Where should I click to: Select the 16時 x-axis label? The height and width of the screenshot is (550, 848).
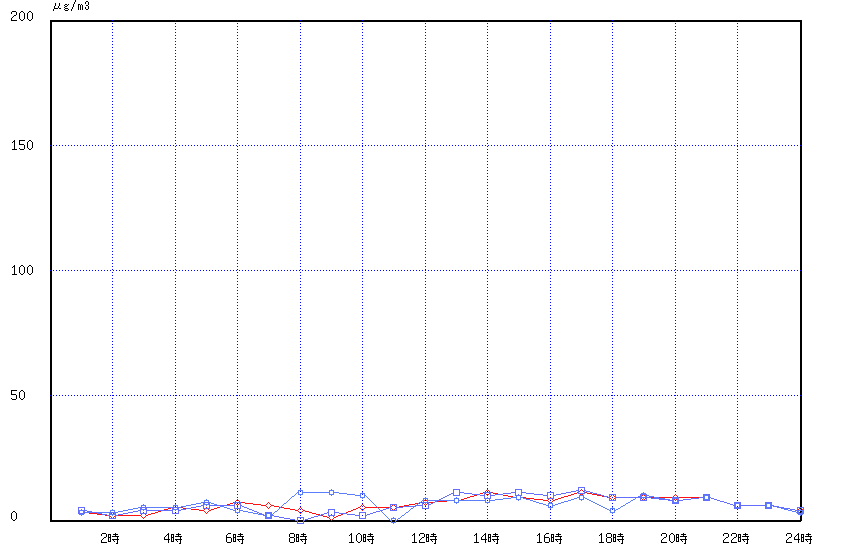[x=549, y=538]
